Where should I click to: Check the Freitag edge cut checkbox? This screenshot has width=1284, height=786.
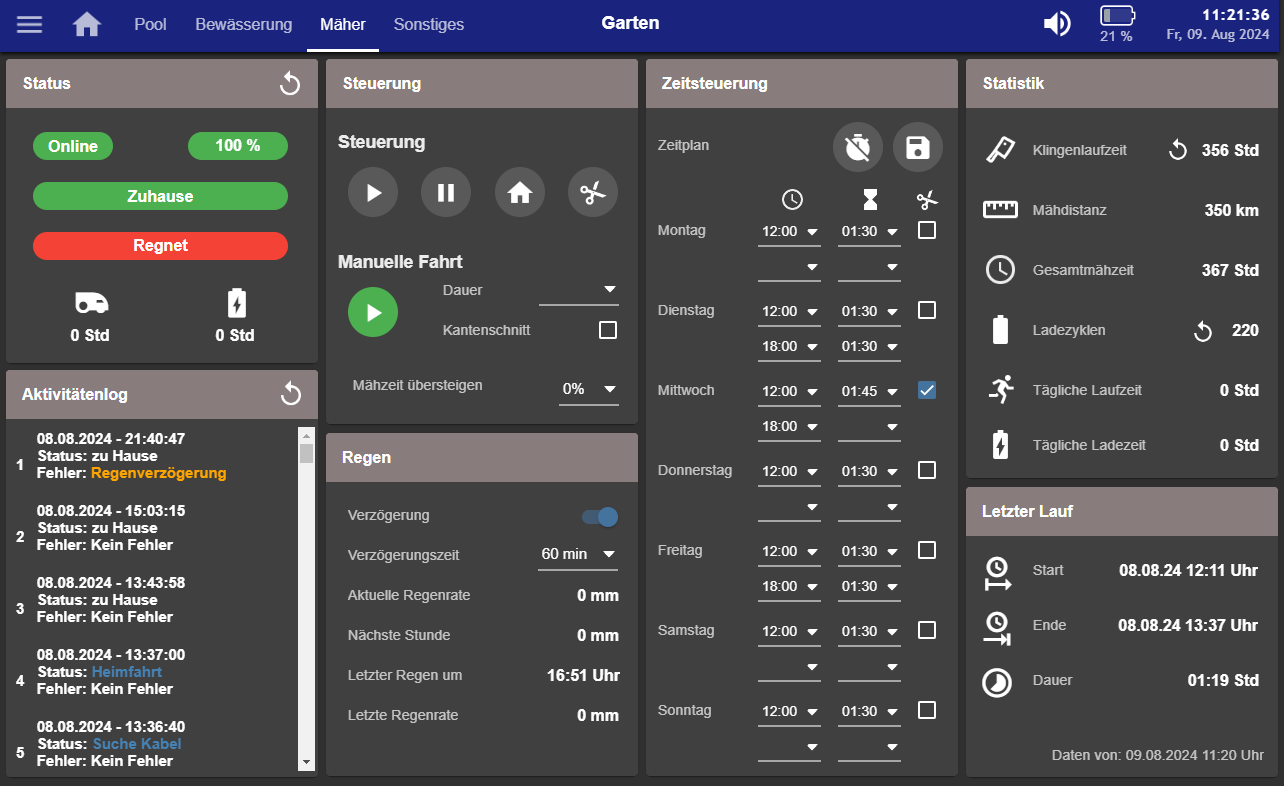927,550
